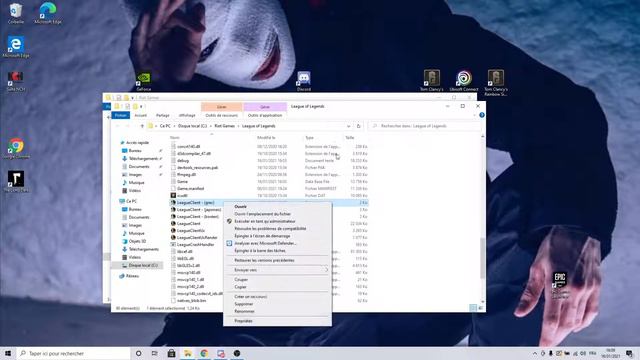Select Objets 3D in navigation pane
The height and width of the screenshot is (360, 640).
(136, 241)
